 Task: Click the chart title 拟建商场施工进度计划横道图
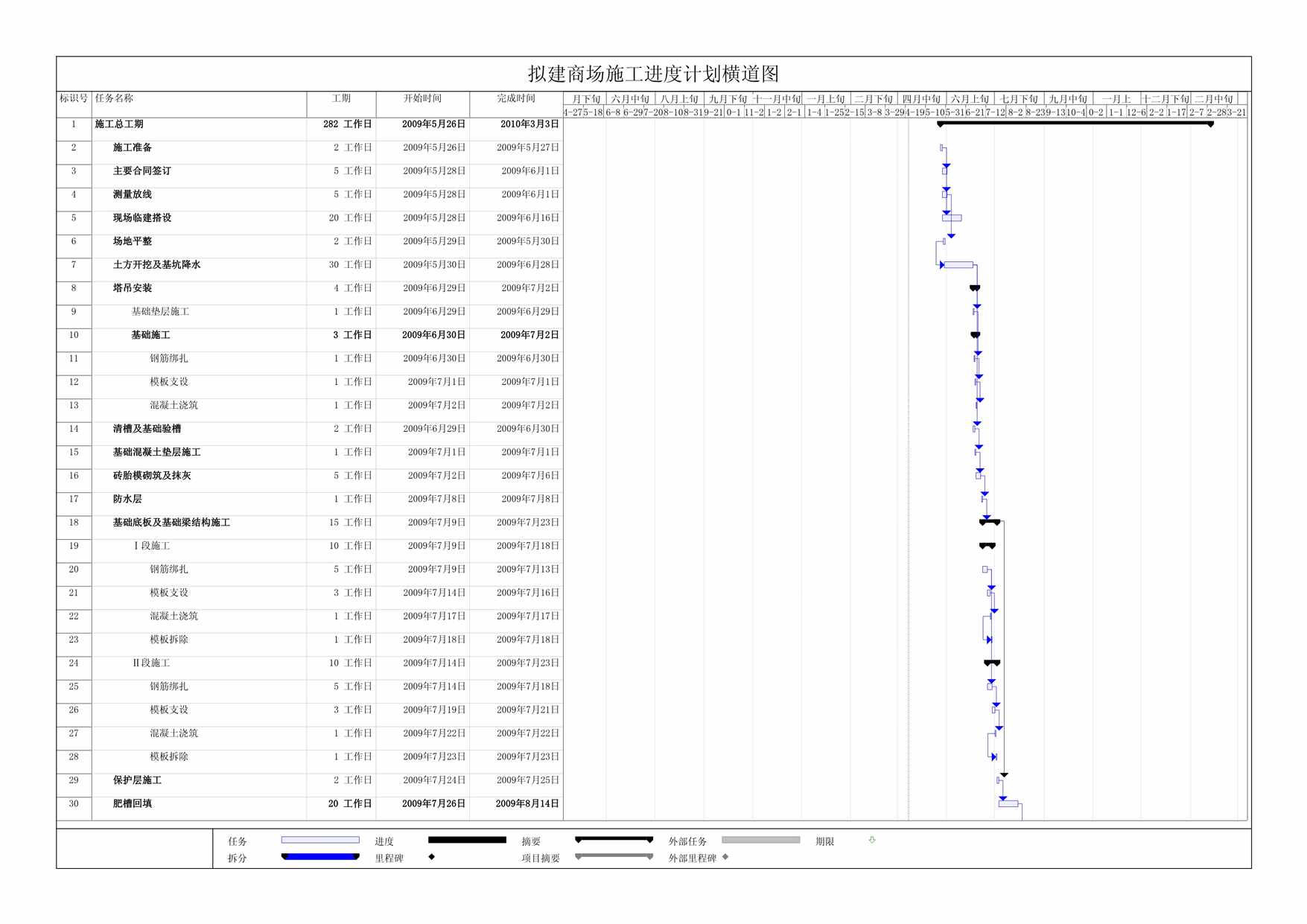653,74
